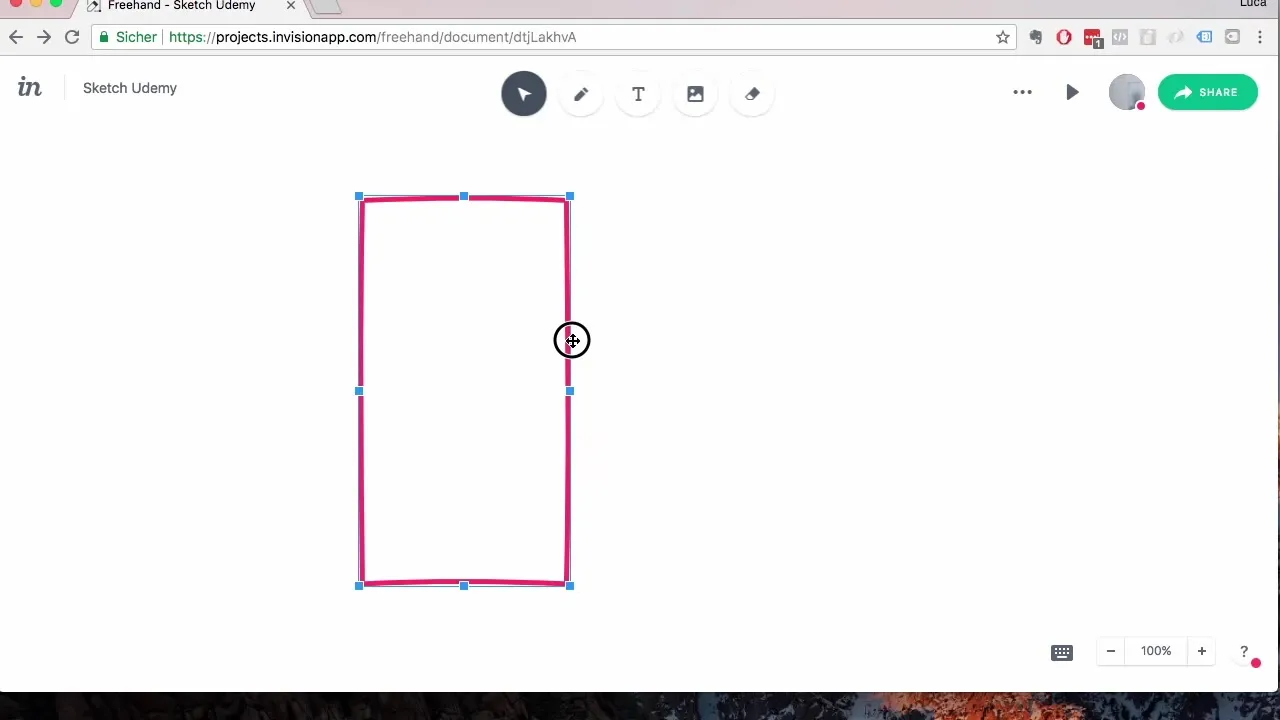This screenshot has height=720, width=1280.
Task: Open the greyed-out swirl extension
Action: coord(1176,37)
